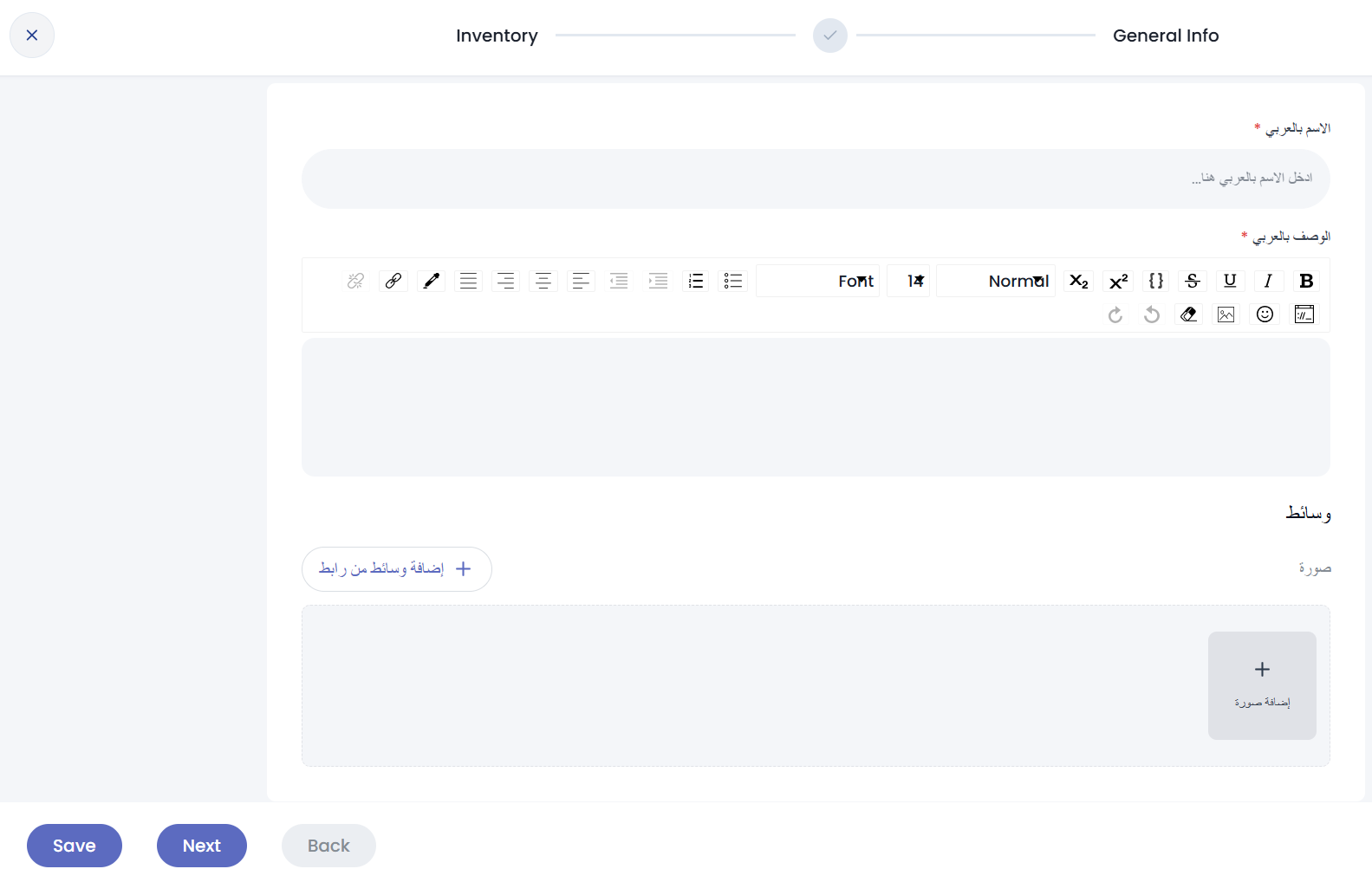
Task: Insert a hyperlink
Action: (x=393, y=281)
